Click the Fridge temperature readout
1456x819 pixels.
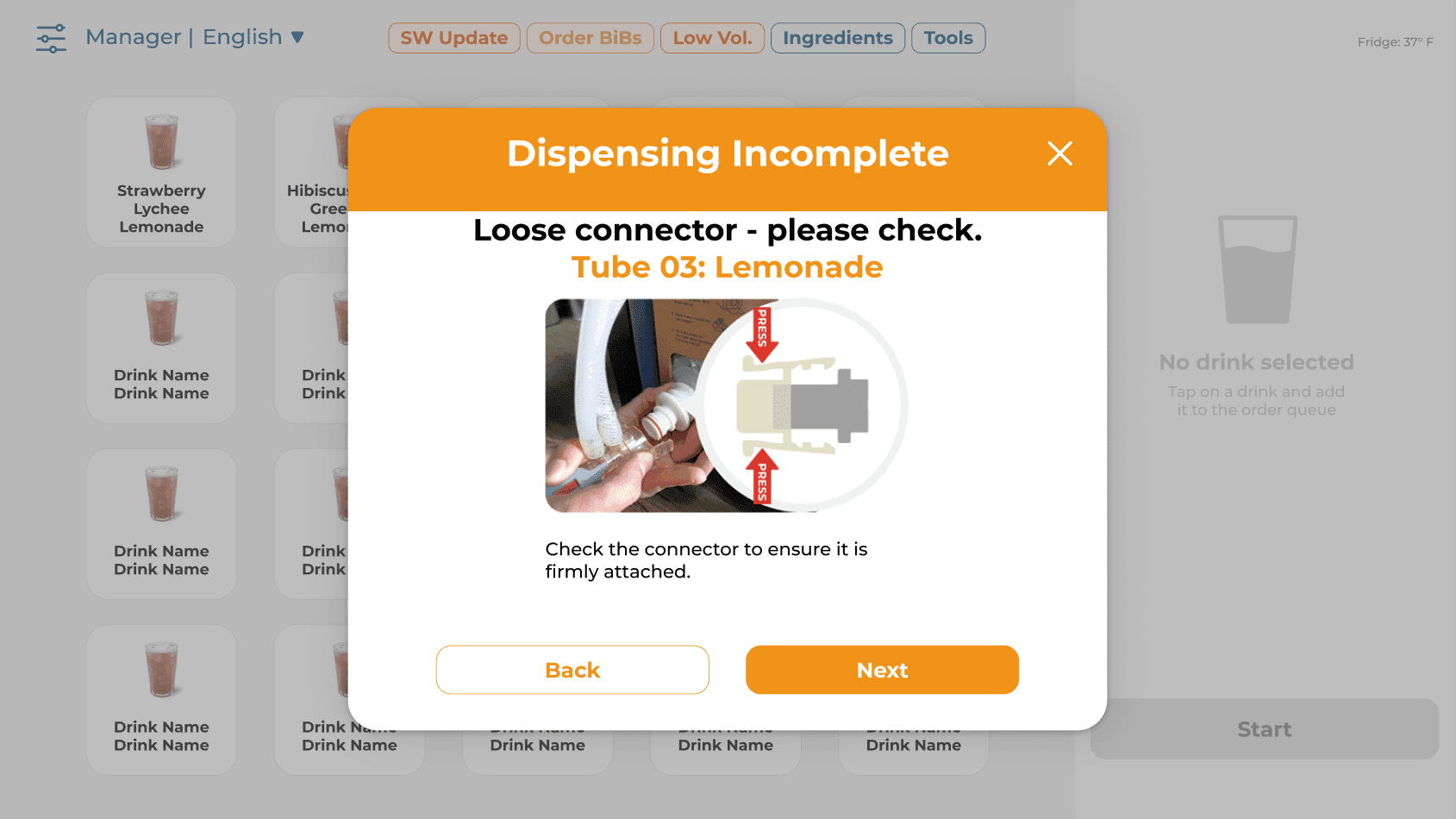pos(1395,41)
